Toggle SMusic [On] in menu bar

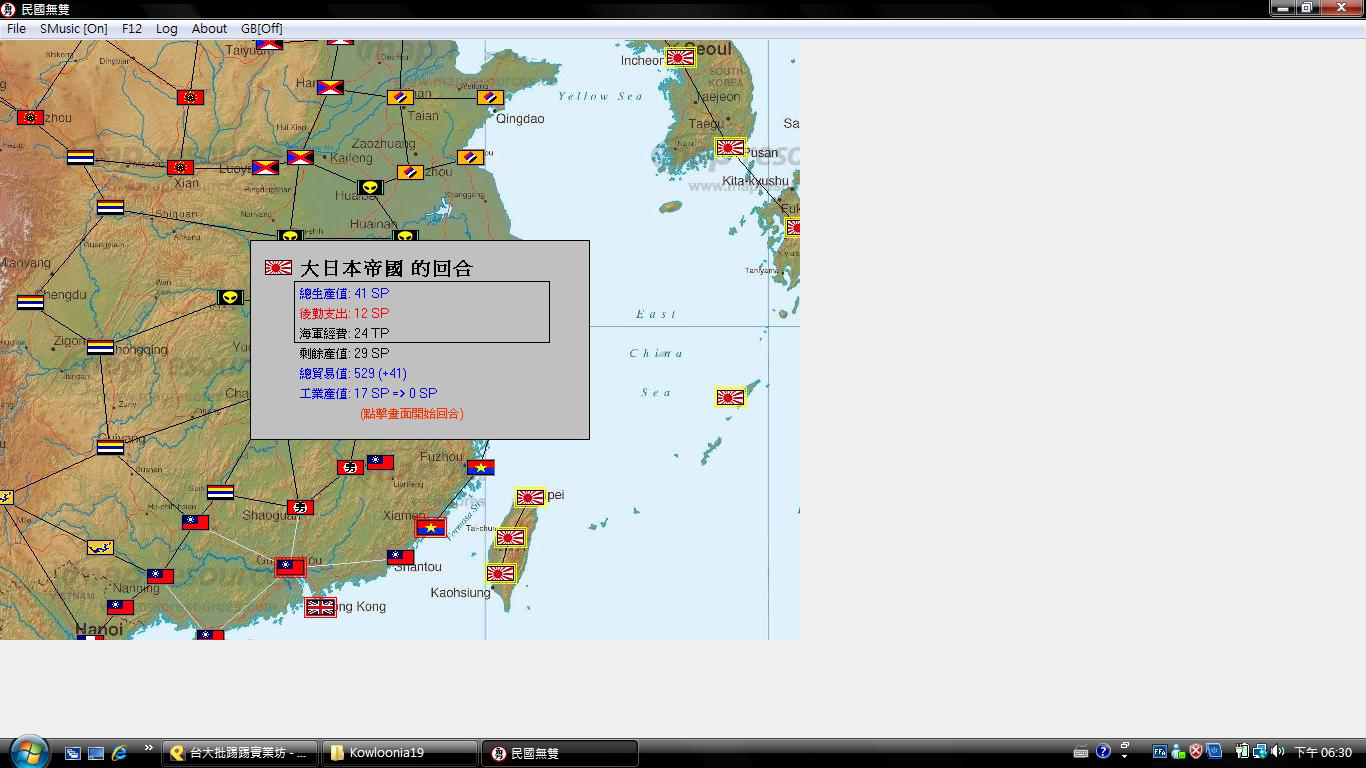[74, 29]
